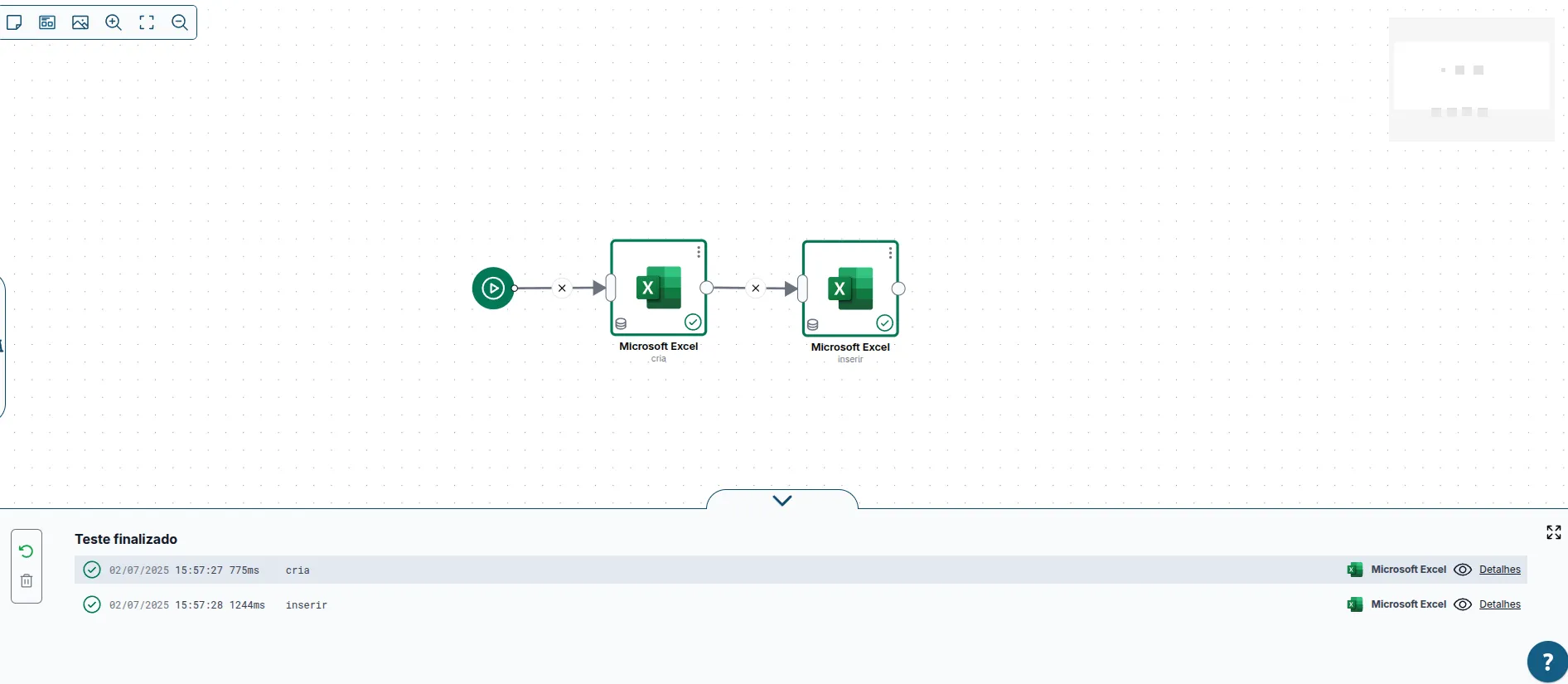Click the group frame toolbar icon
The height and width of the screenshot is (684, 1568).
click(x=47, y=22)
